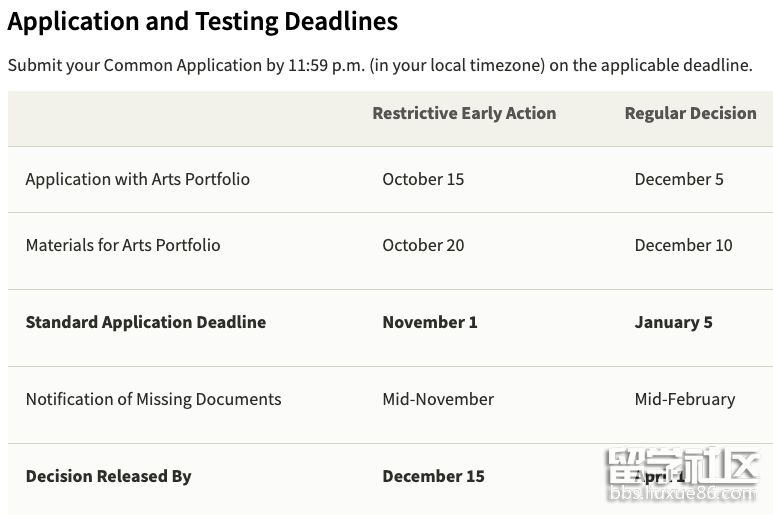Click the Regular Decision column header
The width and height of the screenshot is (773, 515).
click(x=690, y=113)
